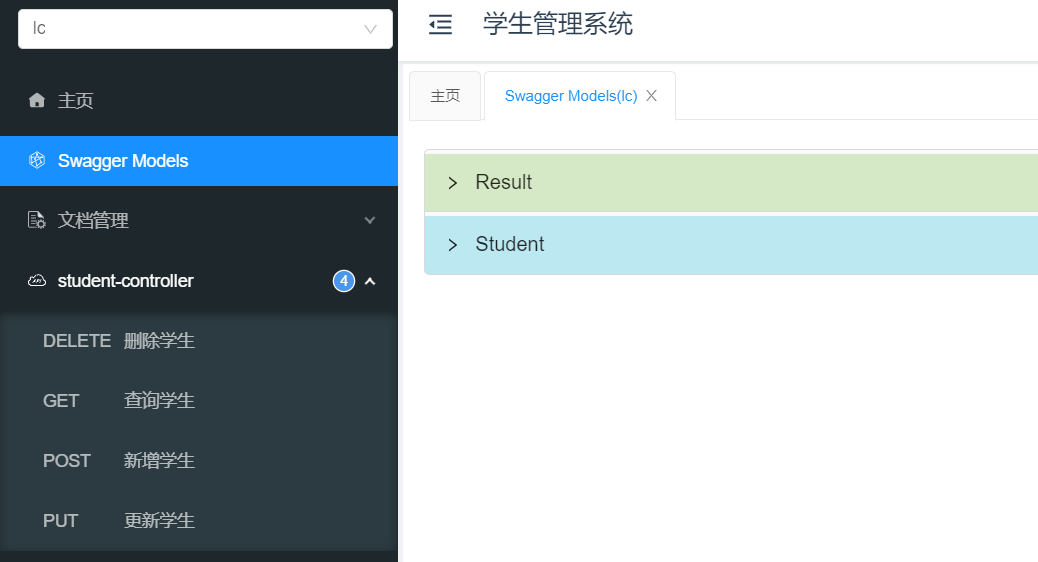Click the Student model panel header
This screenshot has width=1038, height=562.
click(x=731, y=245)
